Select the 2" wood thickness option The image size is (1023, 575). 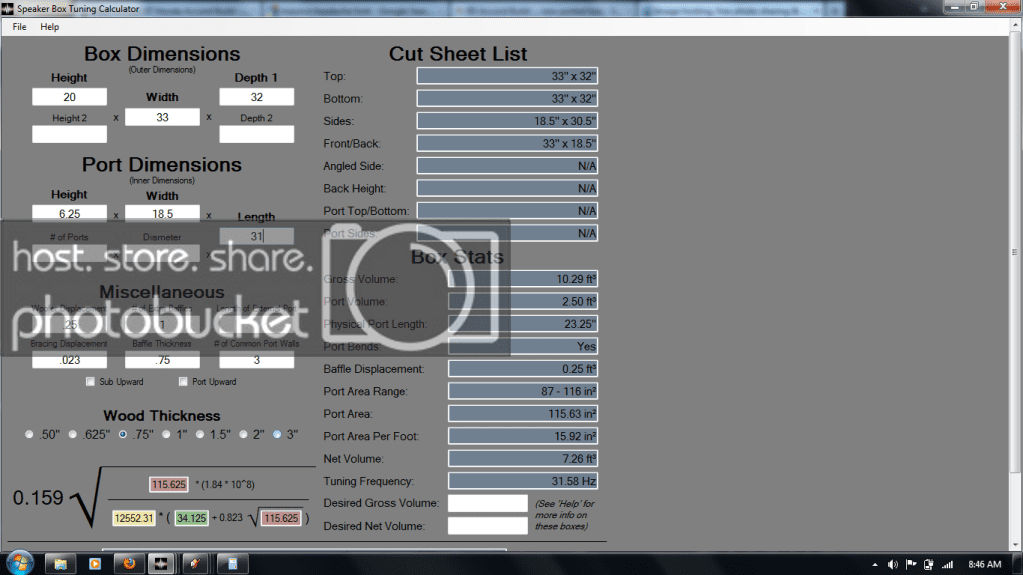click(243, 434)
